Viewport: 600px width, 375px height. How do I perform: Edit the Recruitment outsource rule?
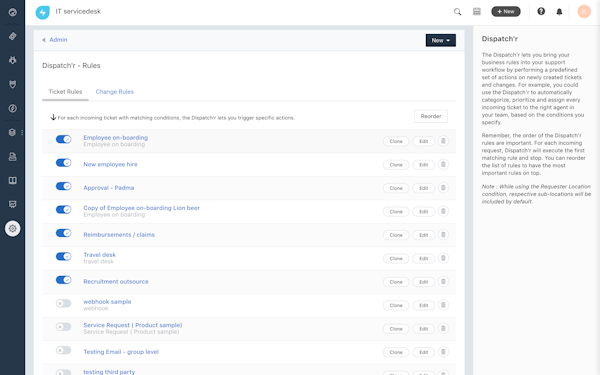click(x=424, y=282)
